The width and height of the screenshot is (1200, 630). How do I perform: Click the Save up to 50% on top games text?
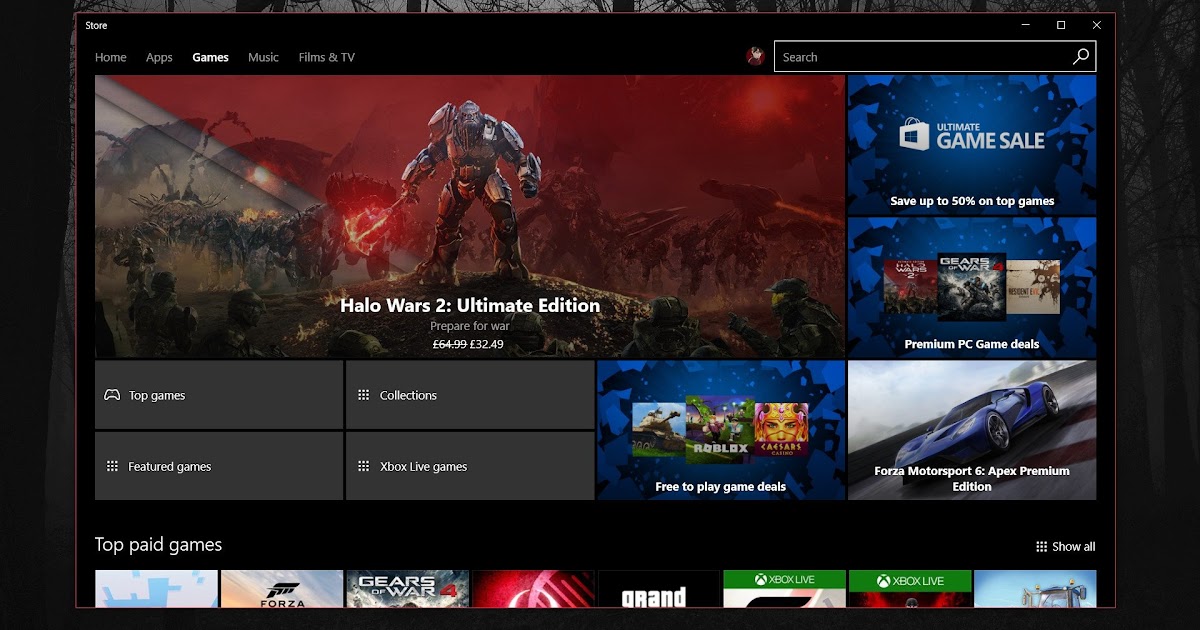click(972, 201)
